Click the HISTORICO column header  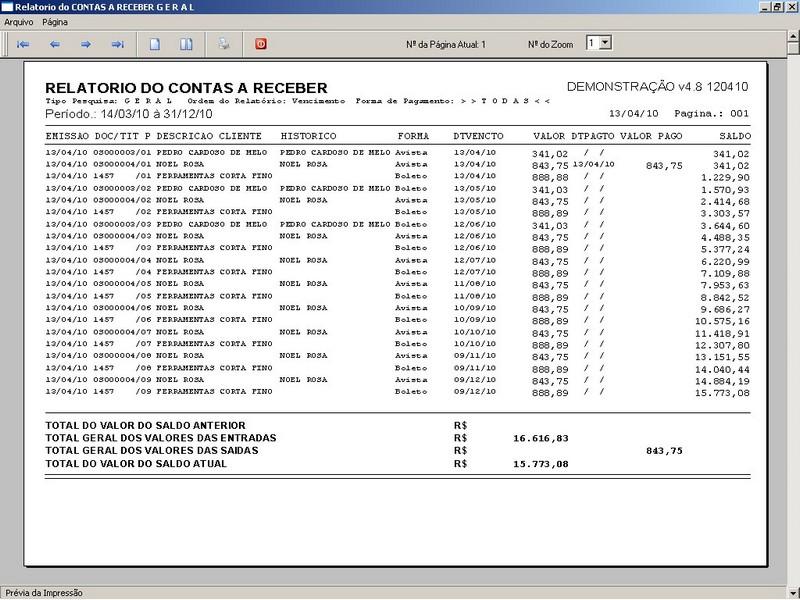(308, 136)
